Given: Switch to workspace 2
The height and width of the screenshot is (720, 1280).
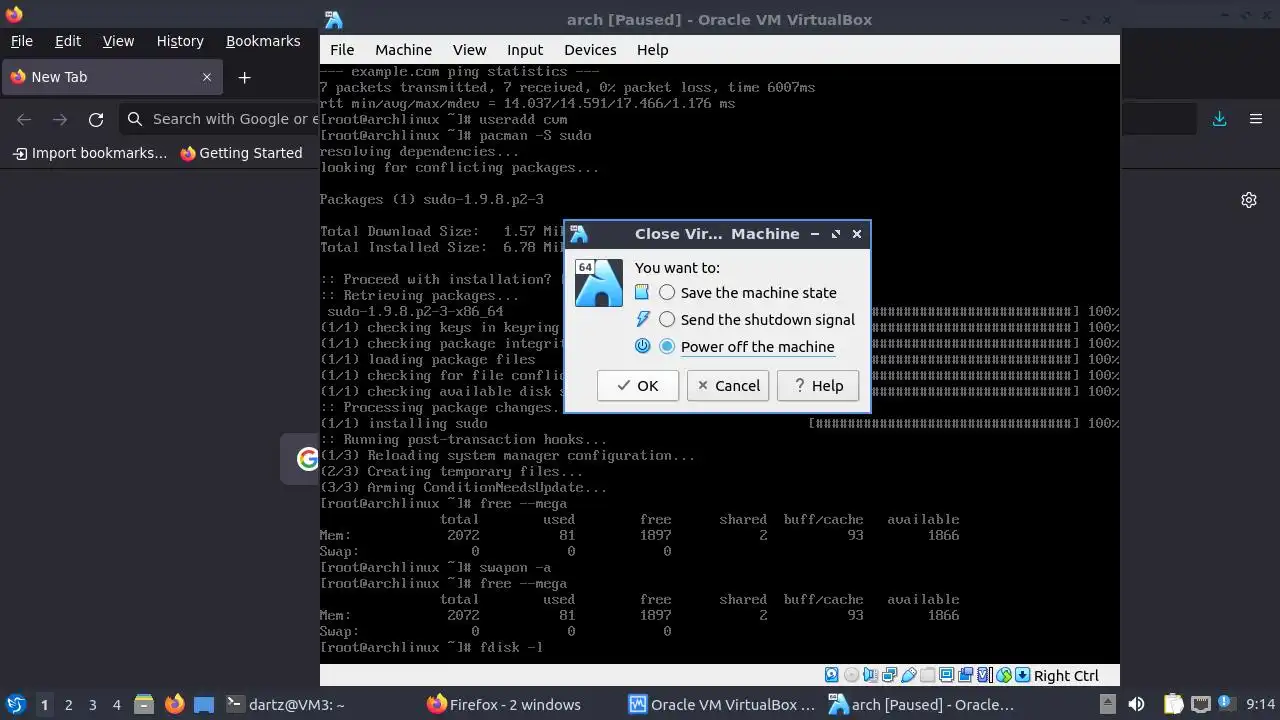Looking at the screenshot, I should 68,705.
